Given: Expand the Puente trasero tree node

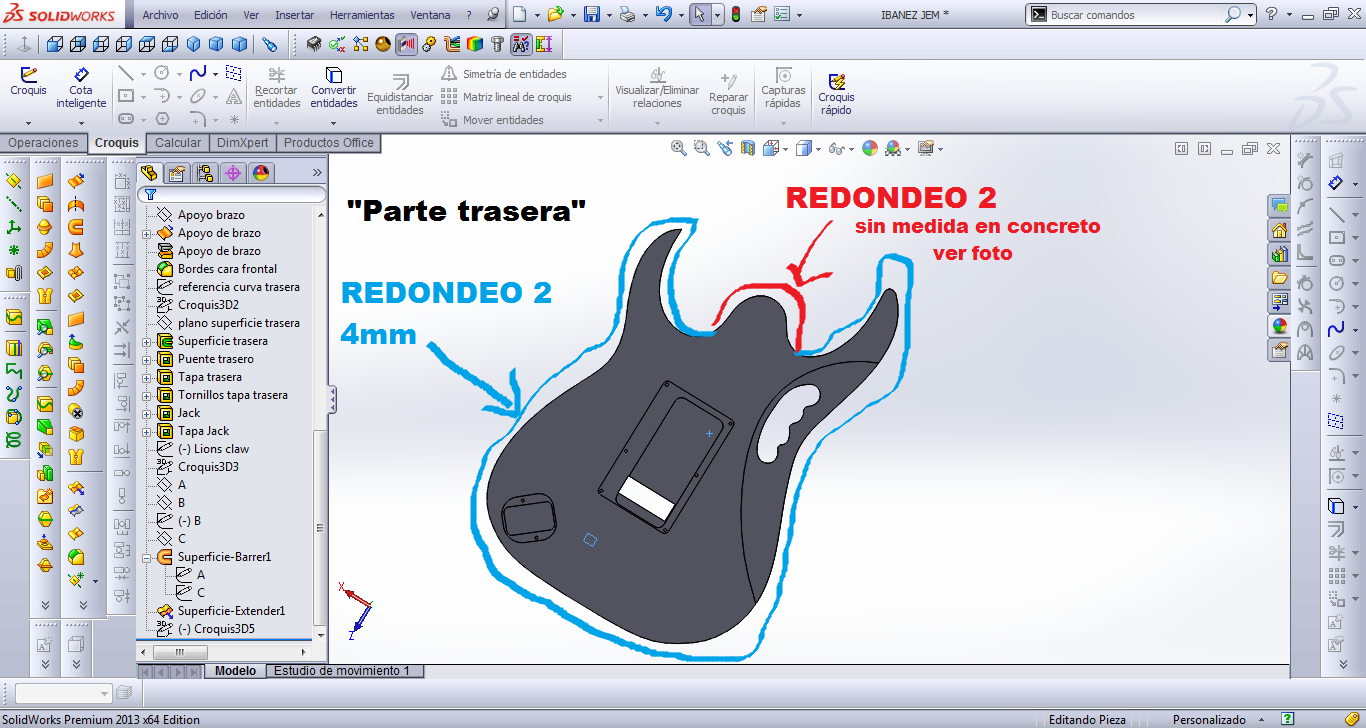Looking at the screenshot, I should 147,360.
